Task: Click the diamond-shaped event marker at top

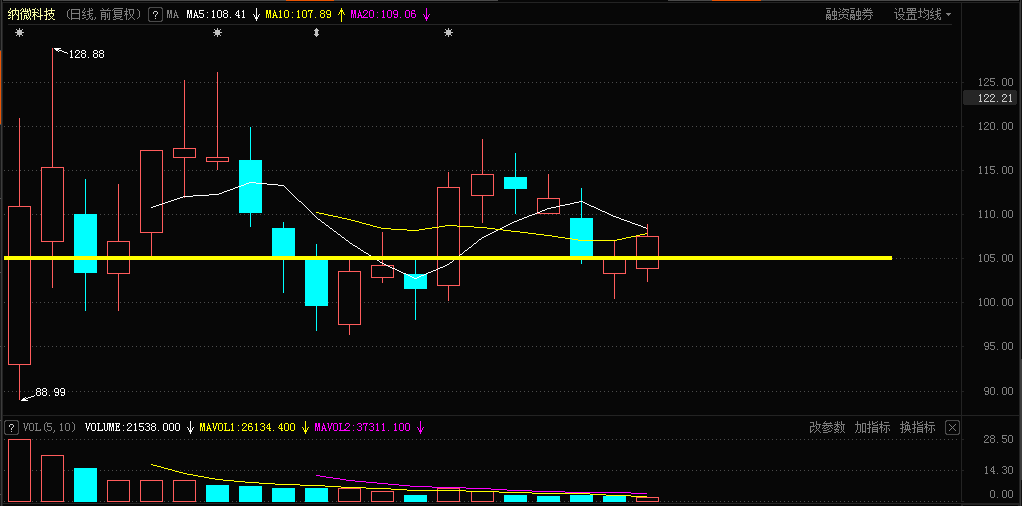Action: [317, 33]
